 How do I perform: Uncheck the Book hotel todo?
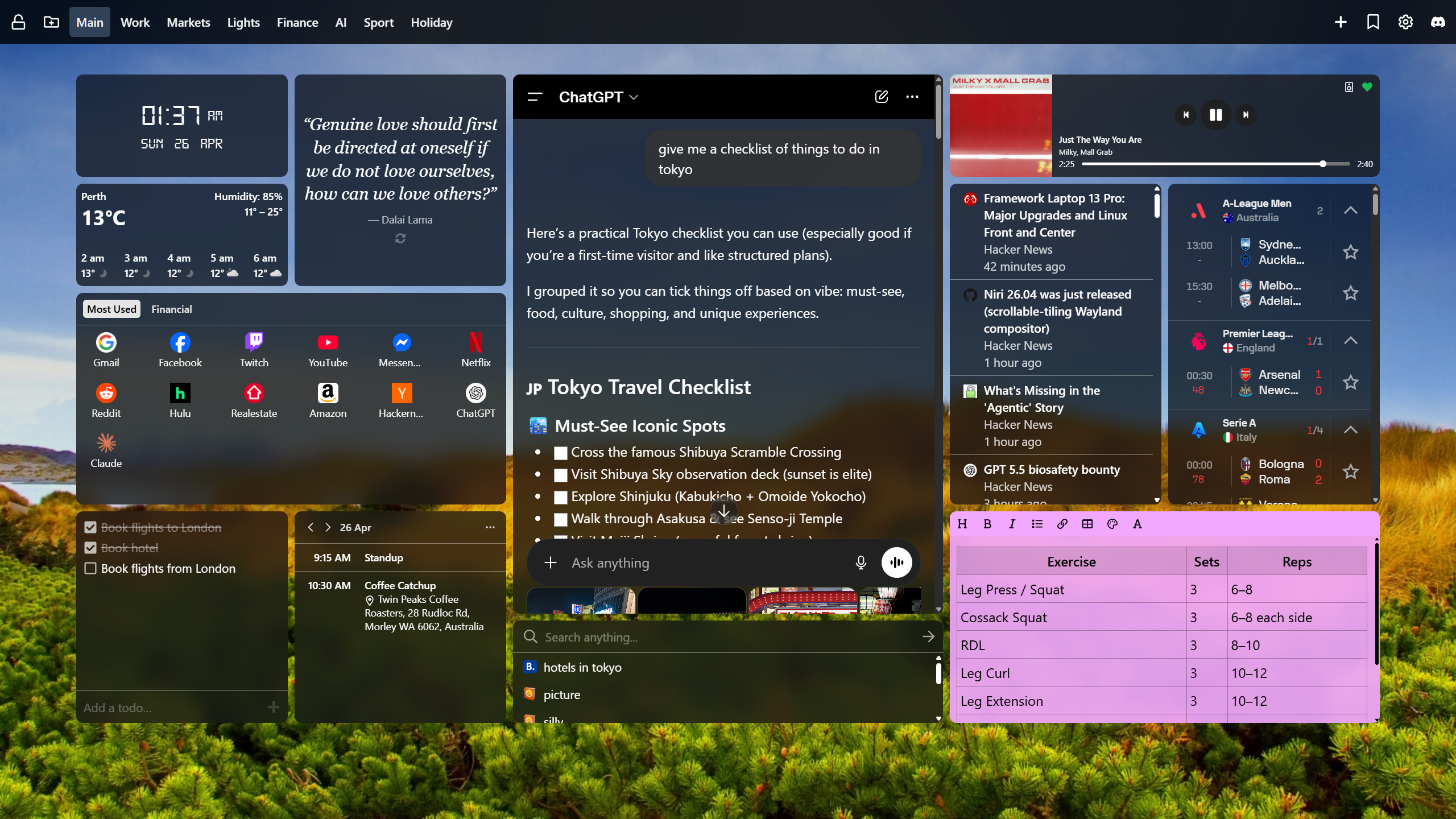(90, 548)
